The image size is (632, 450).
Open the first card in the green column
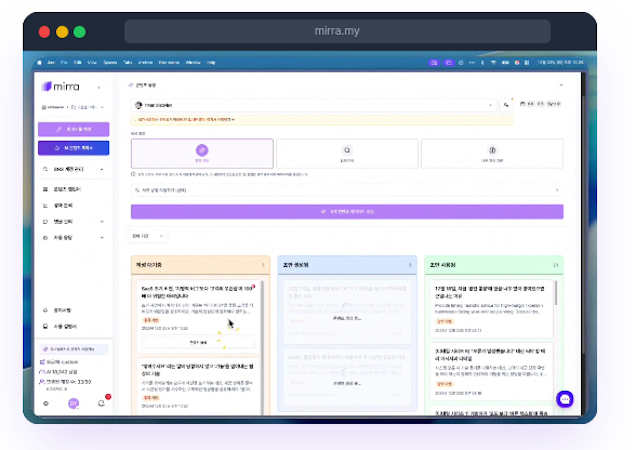tap(492, 309)
